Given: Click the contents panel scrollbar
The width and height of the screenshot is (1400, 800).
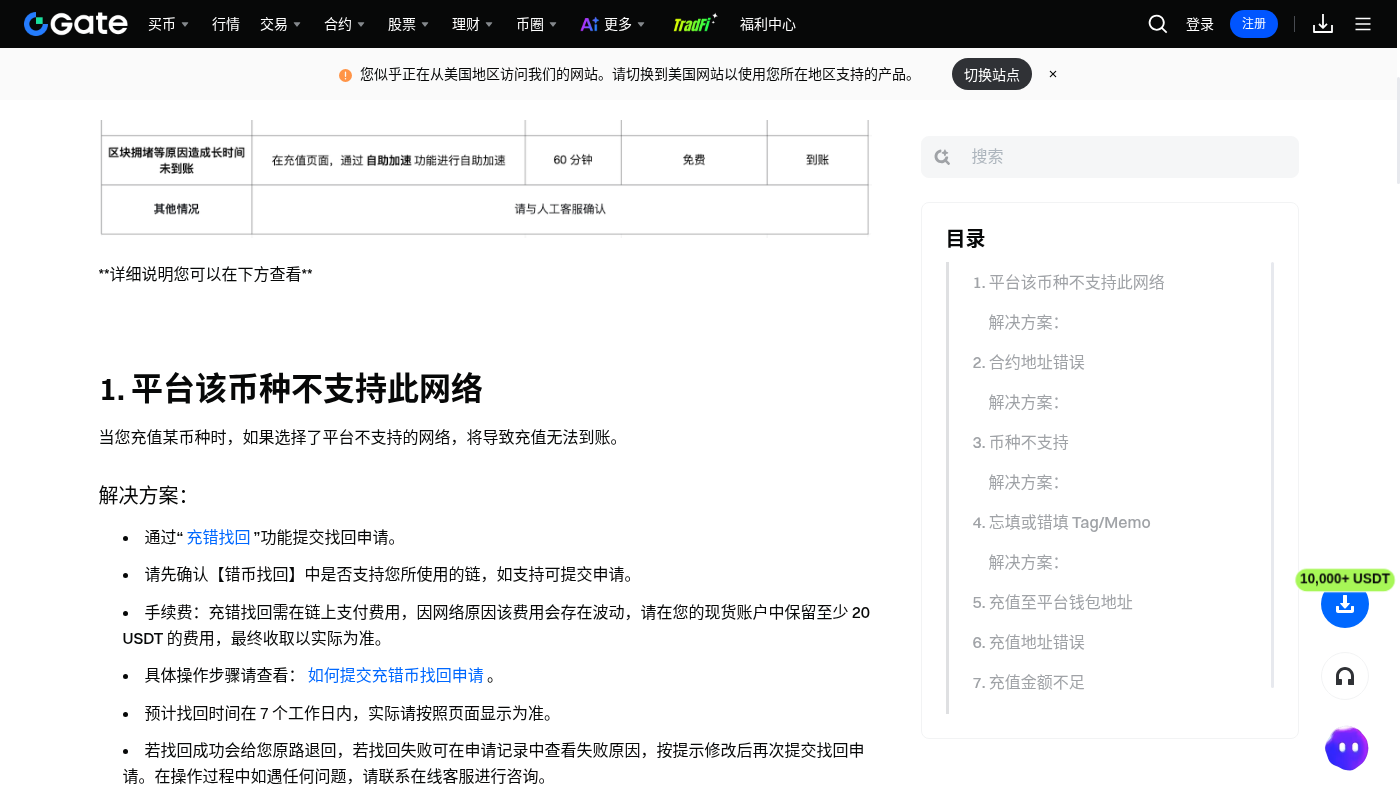Looking at the screenshot, I should coord(1273,475).
